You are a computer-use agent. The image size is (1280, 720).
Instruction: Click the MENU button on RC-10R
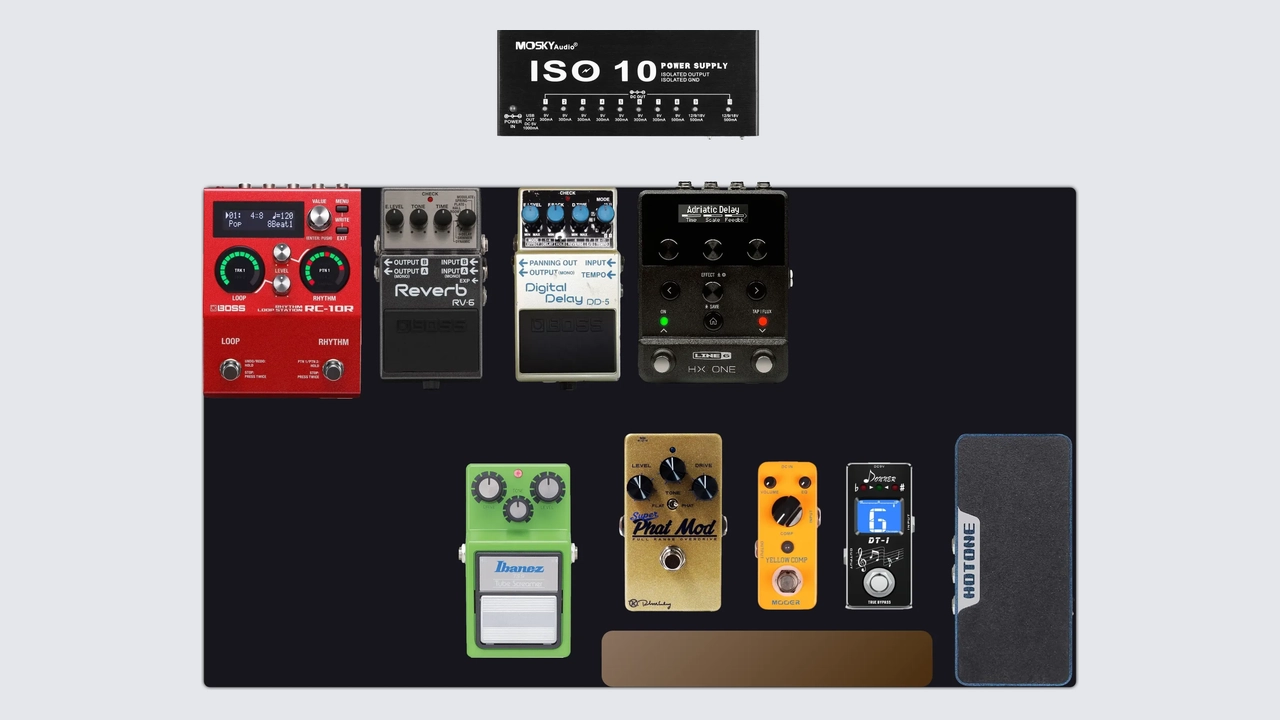[x=342, y=210]
